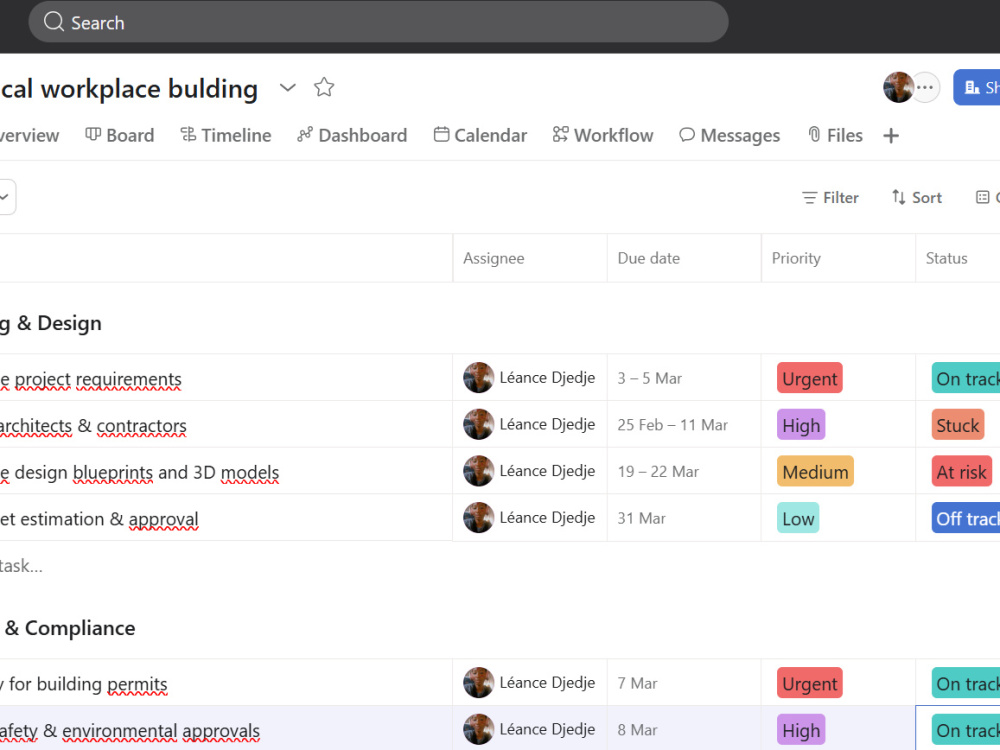Change the Stuck status tag
1000x750 pixels.
(x=957, y=425)
